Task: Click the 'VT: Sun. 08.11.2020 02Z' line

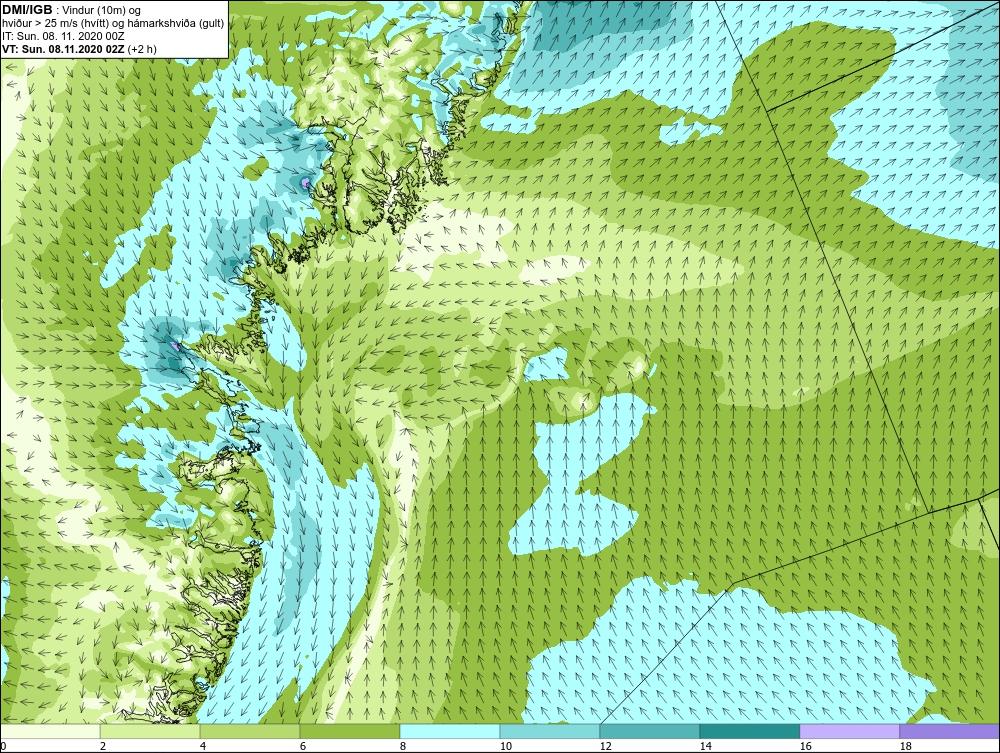Action: click(x=79, y=49)
